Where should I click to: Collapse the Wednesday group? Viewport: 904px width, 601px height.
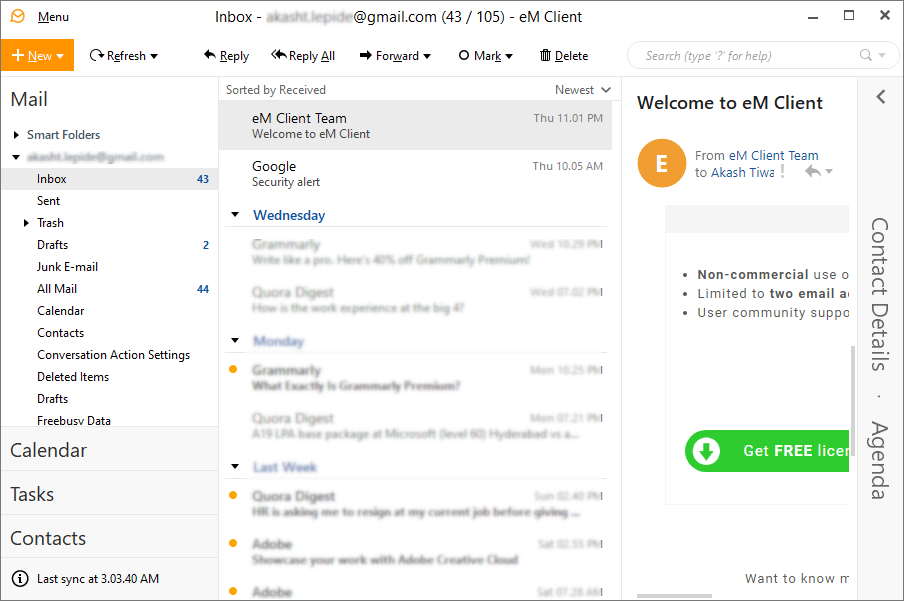tap(235, 215)
